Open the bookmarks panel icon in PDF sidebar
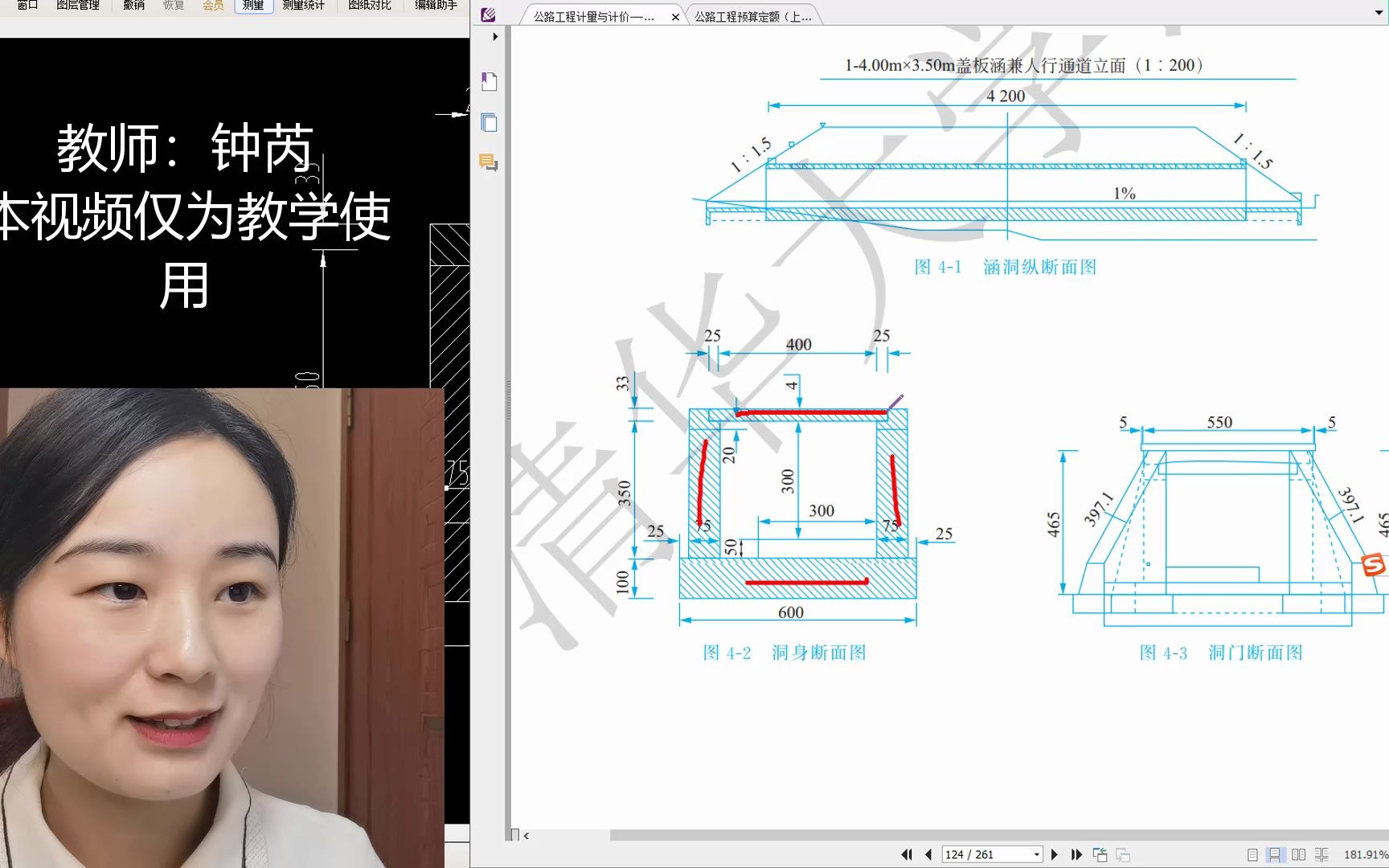This screenshot has height=868, width=1389. 489,81
